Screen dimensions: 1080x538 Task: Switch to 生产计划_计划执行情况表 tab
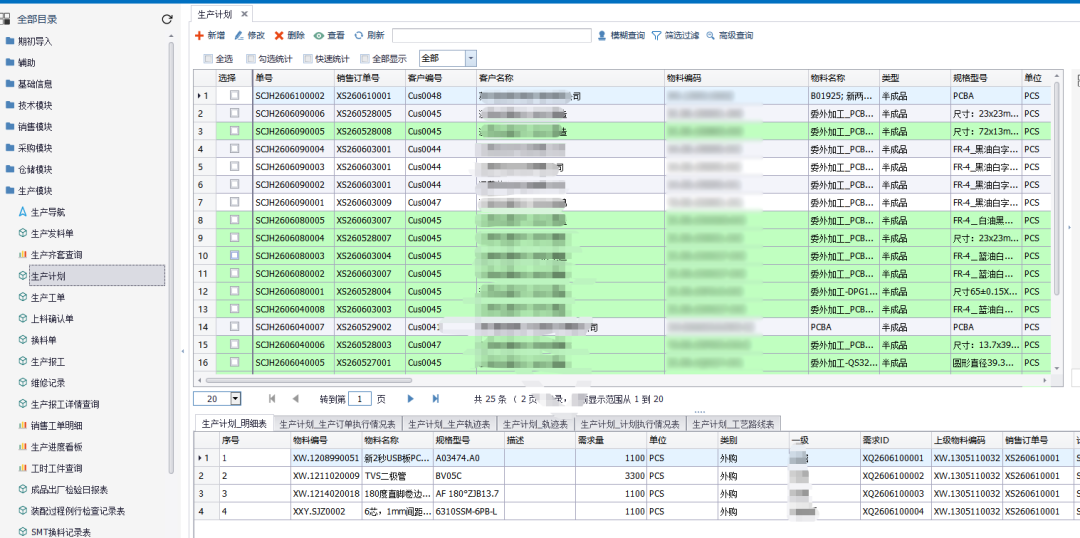click(x=631, y=424)
